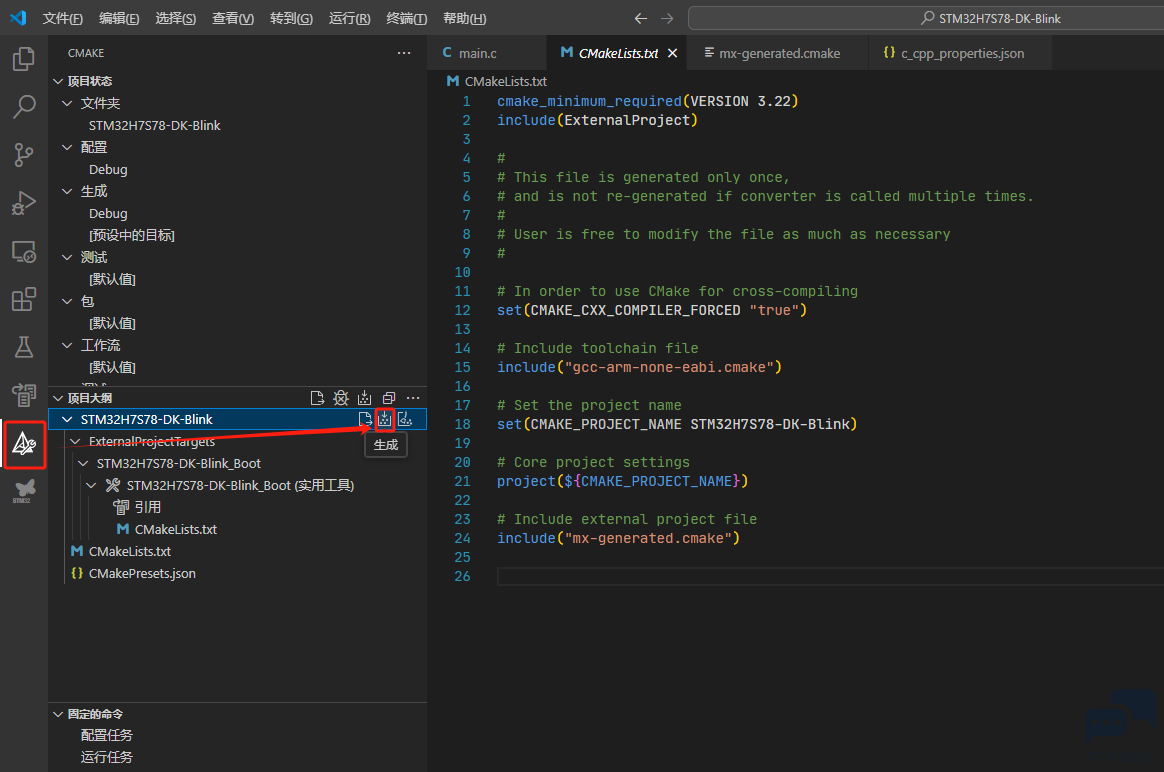Open the CMake Tools view
This screenshot has height=772, width=1164.
pyautogui.click(x=24, y=444)
